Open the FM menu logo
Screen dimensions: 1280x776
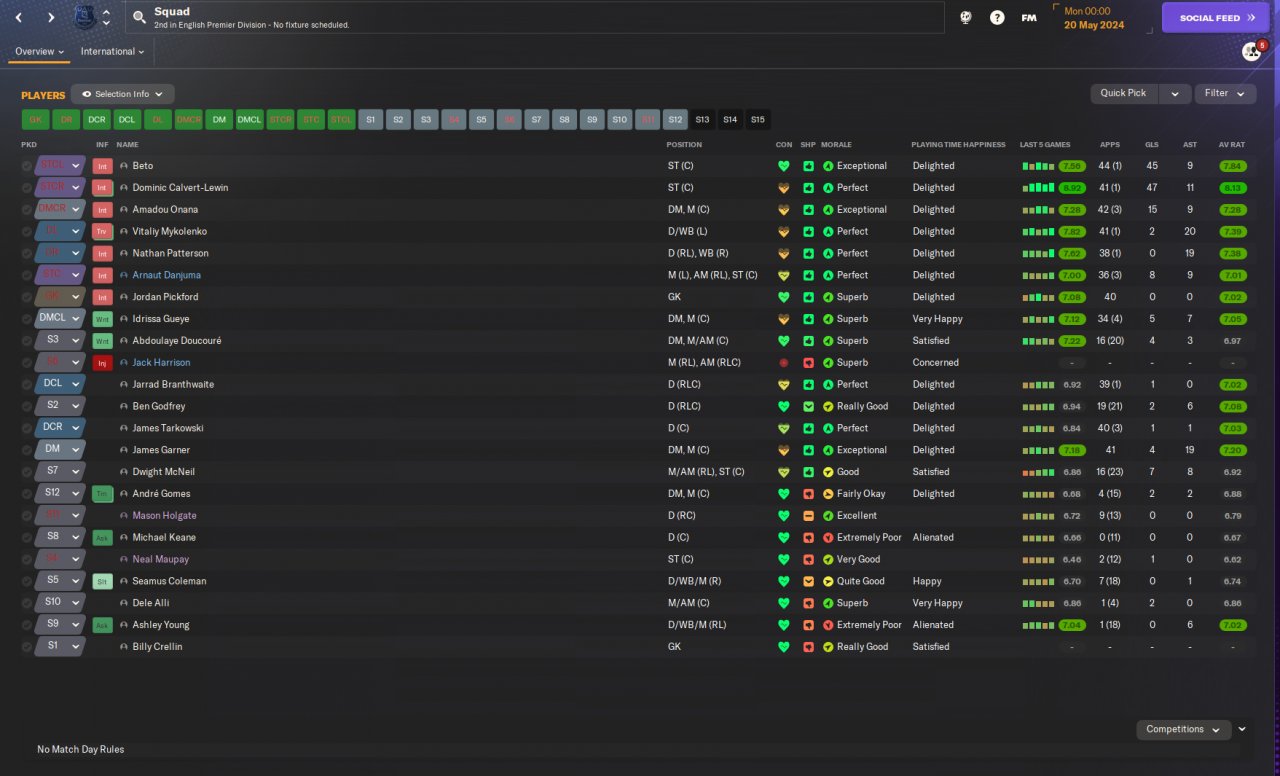point(1029,17)
